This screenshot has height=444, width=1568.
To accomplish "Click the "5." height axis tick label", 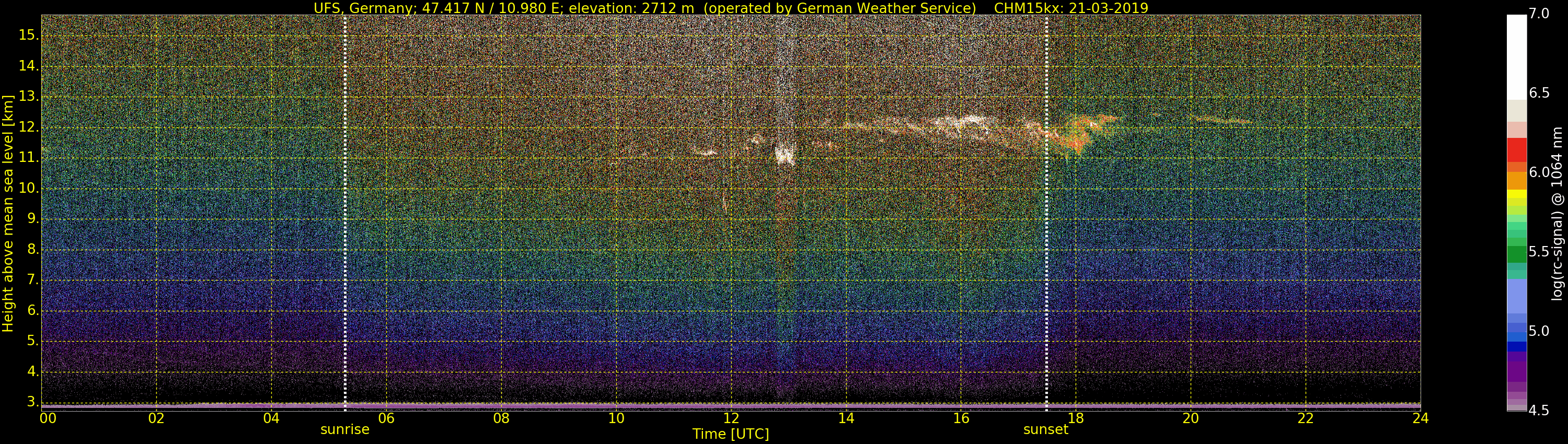I will tap(32, 341).
